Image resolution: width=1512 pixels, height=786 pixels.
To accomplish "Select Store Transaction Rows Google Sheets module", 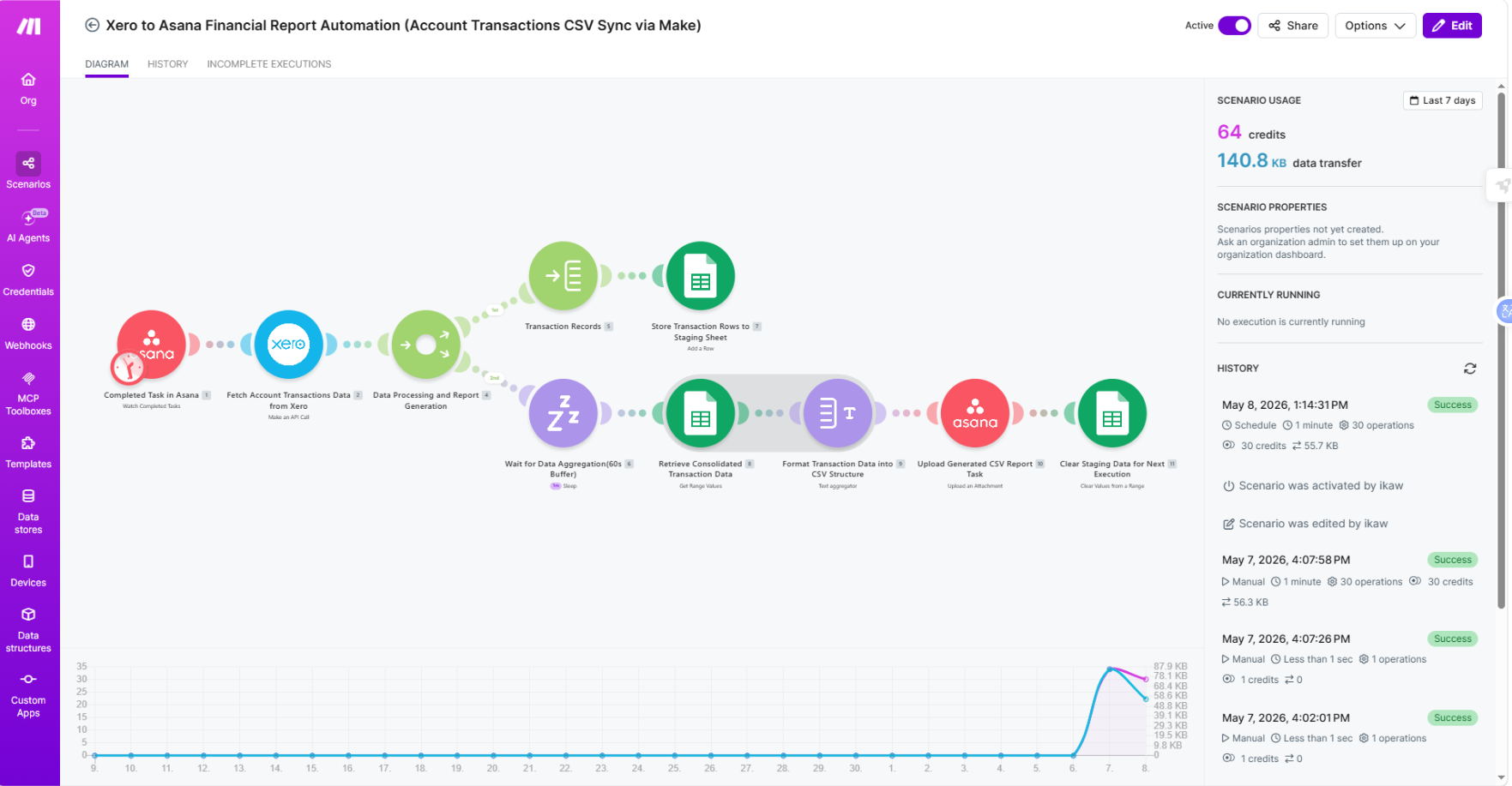I will point(701,276).
